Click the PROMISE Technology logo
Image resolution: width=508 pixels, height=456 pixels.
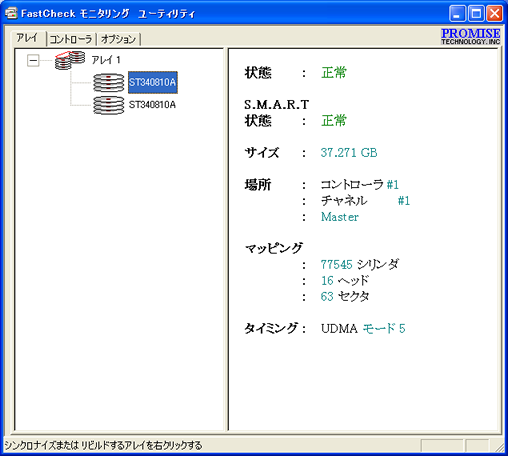(470, 36)
